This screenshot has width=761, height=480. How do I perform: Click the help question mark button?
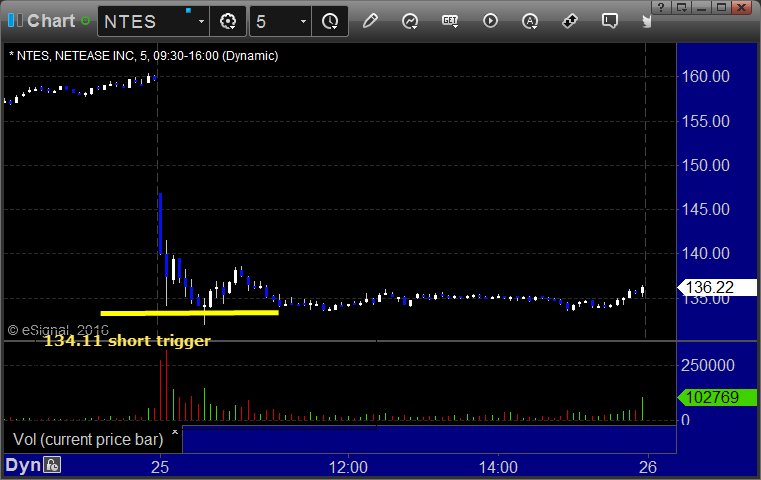pyautogui.click(x=660, y=8)
